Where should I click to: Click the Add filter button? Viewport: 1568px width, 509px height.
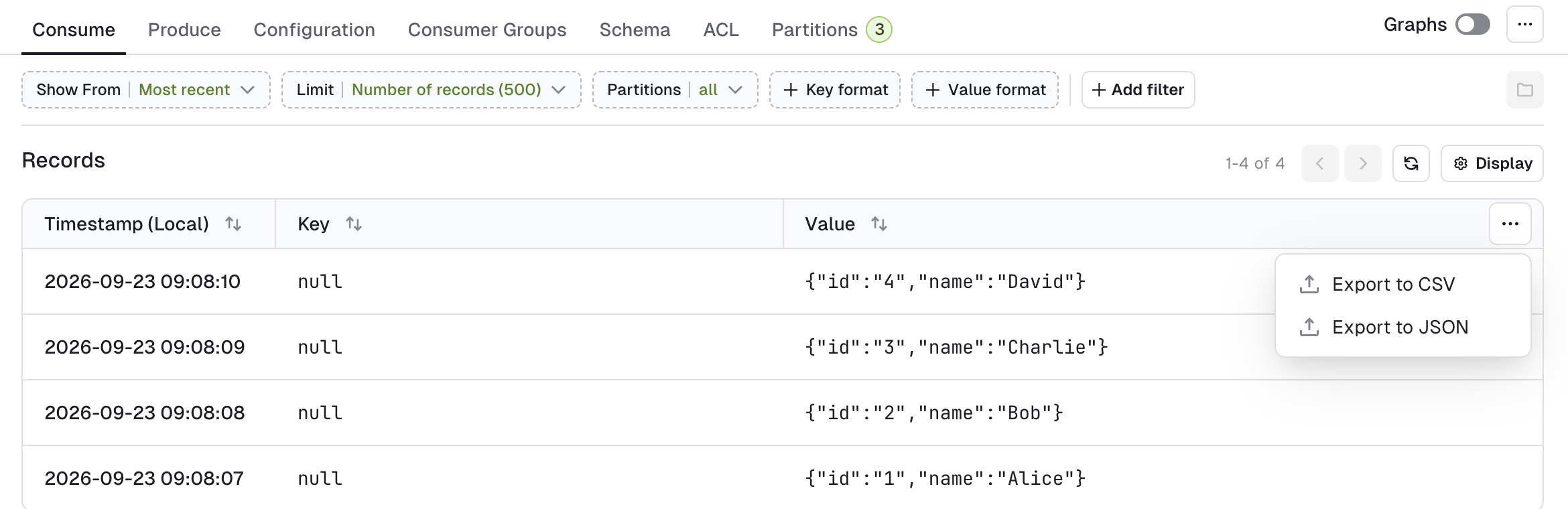(1138, 90)
